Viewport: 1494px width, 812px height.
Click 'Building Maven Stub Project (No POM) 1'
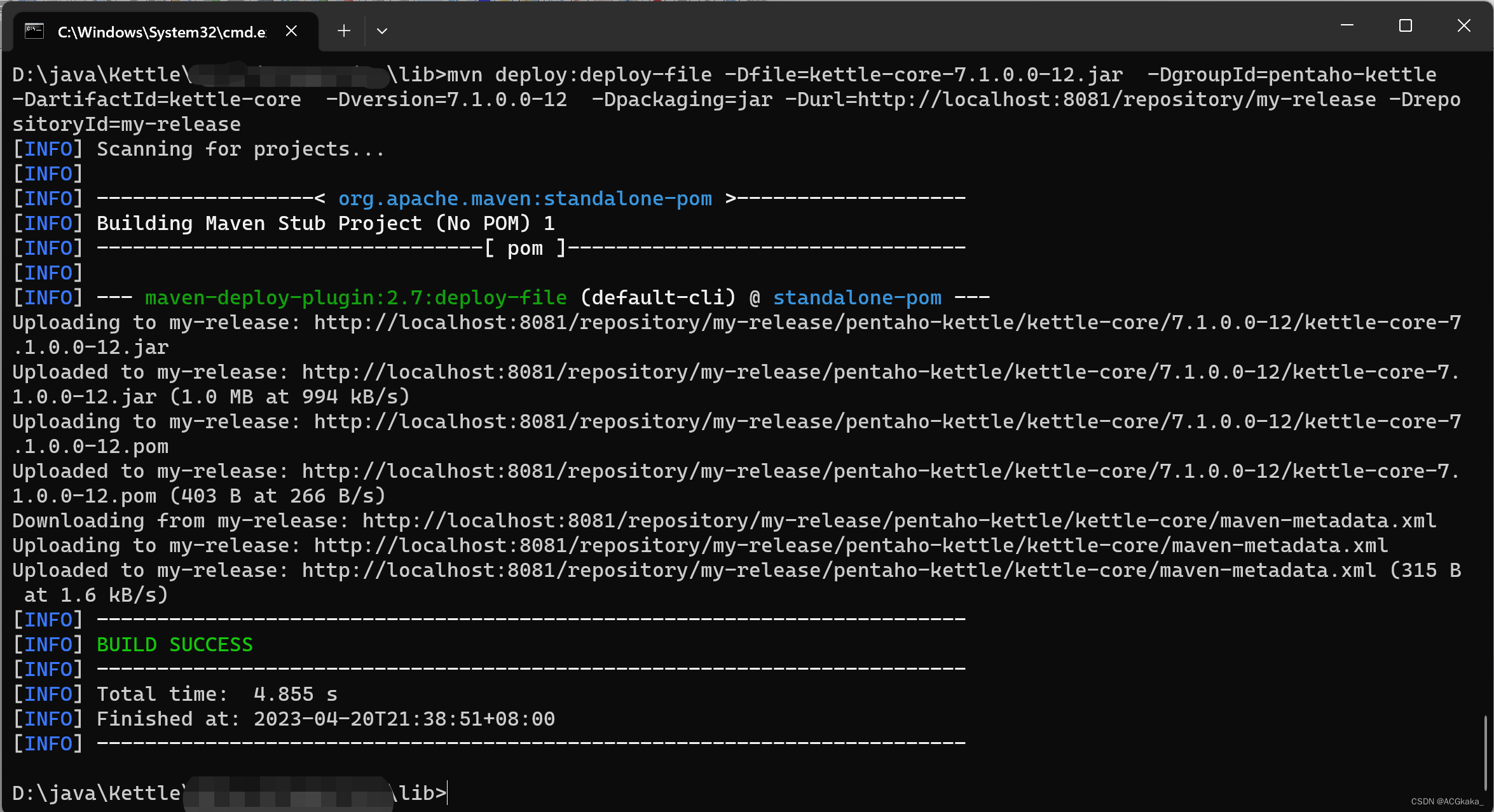point(326,223)
